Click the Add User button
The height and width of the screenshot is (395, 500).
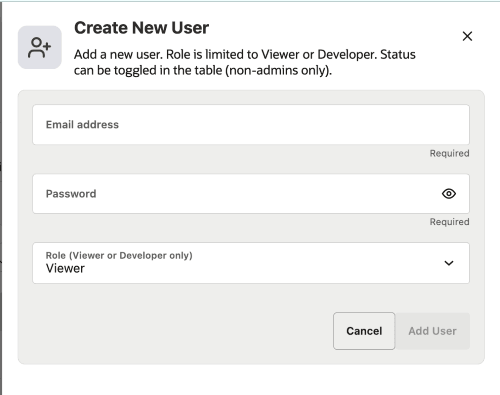(x=432, y=331)
